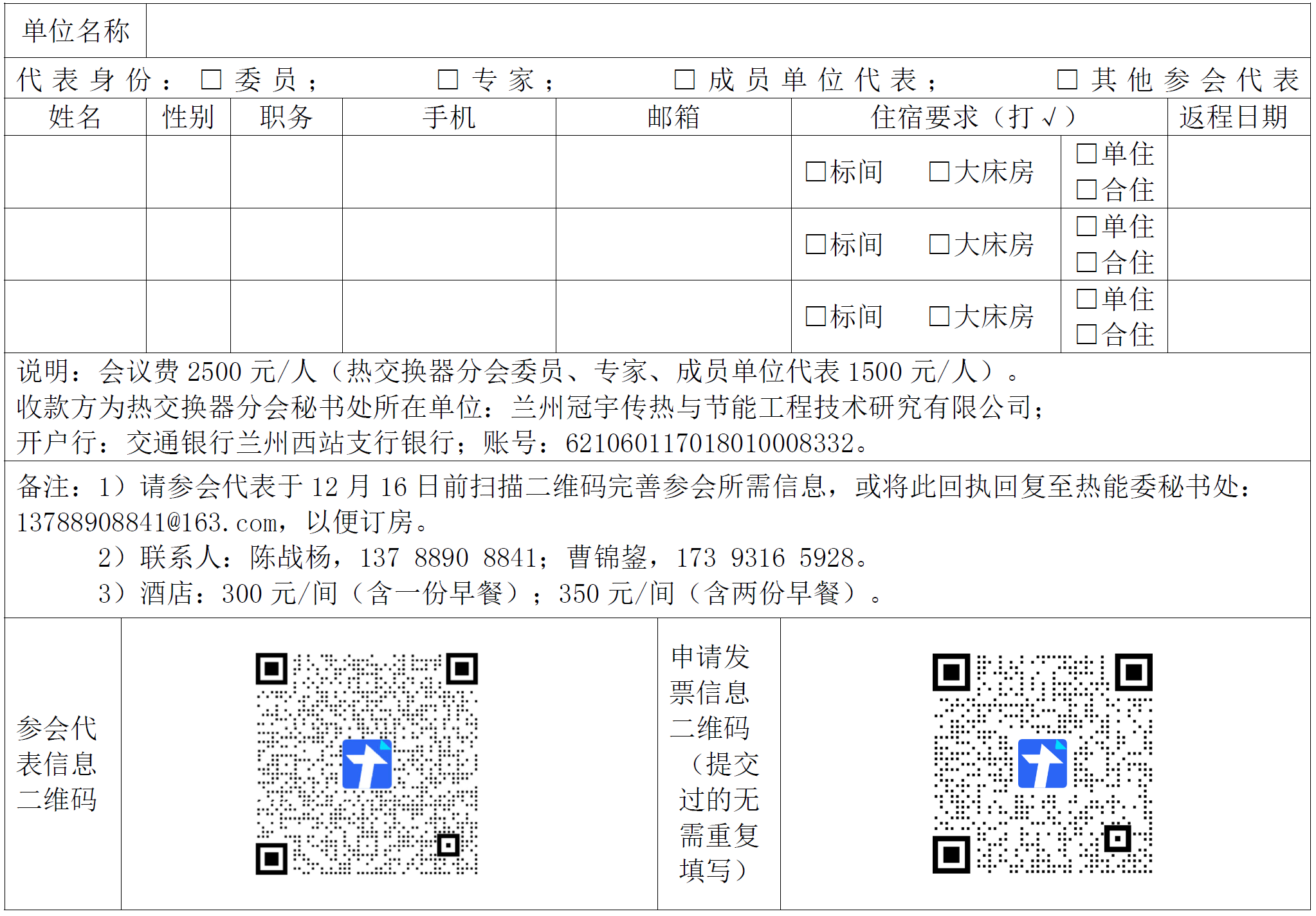The image size is (1316, 916).
Task: Click the 参会代表信息 QR code image
Action: 367,764
